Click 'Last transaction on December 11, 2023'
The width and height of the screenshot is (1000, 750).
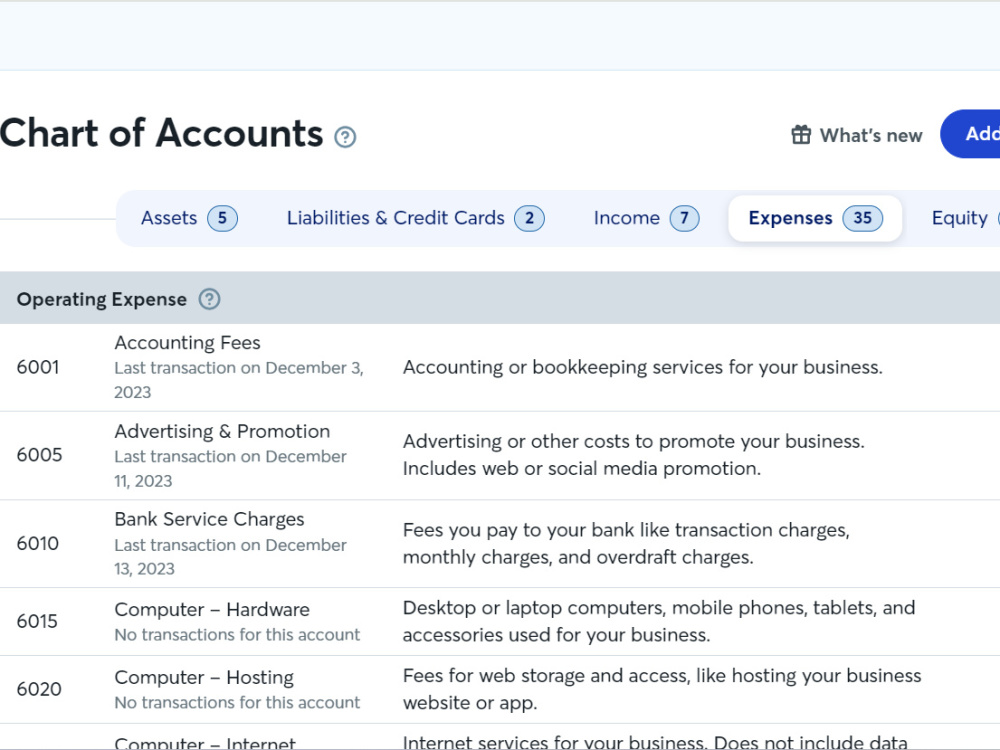(230, 469)
